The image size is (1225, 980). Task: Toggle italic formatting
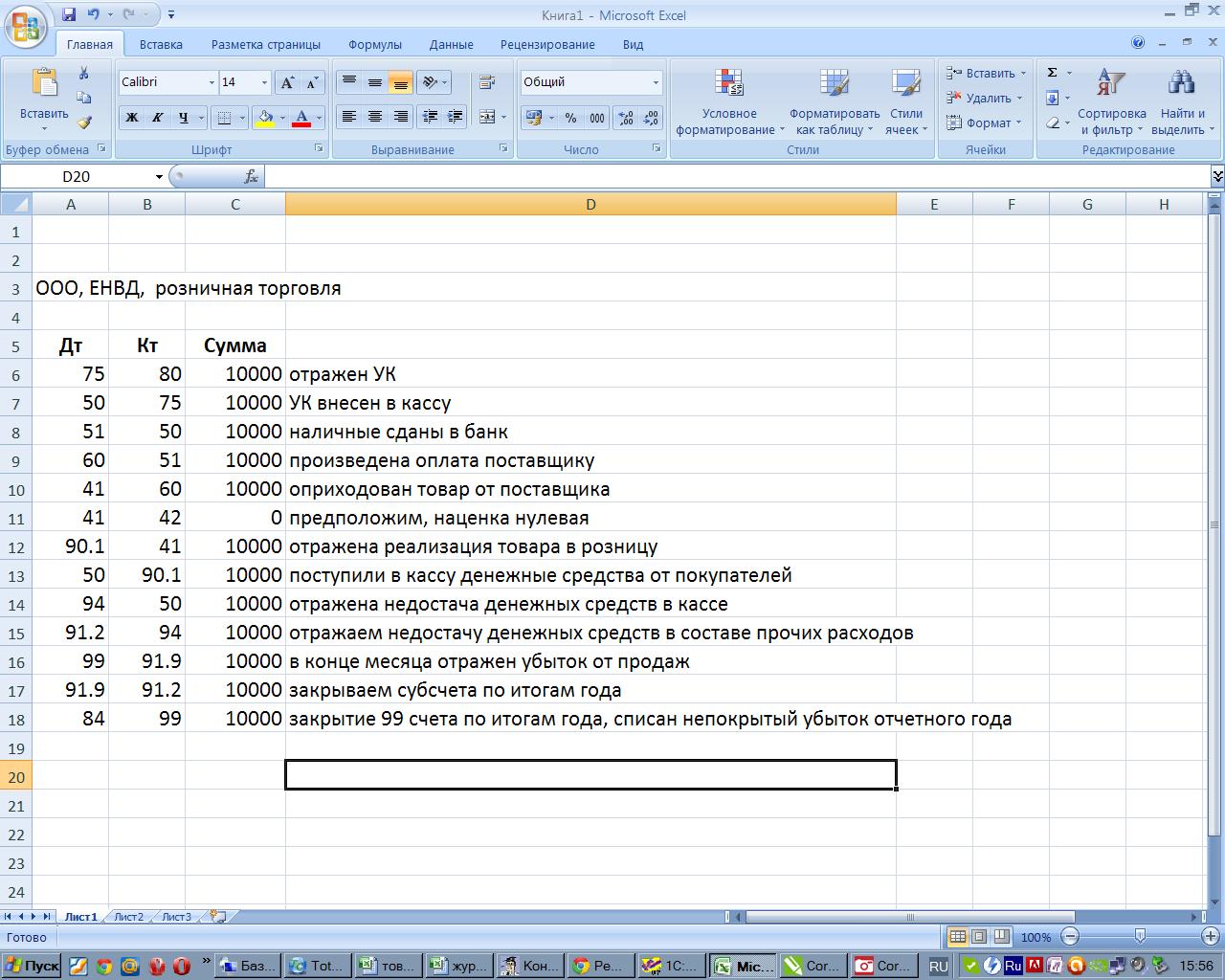click(x=158, y=118)
